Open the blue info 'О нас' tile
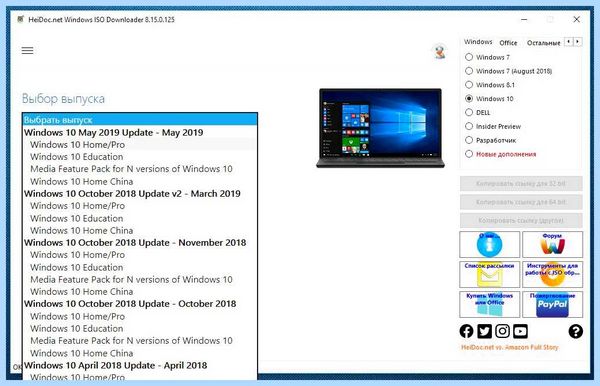Image resolution: width=600 pixels, height=386 pixels. 489,244
